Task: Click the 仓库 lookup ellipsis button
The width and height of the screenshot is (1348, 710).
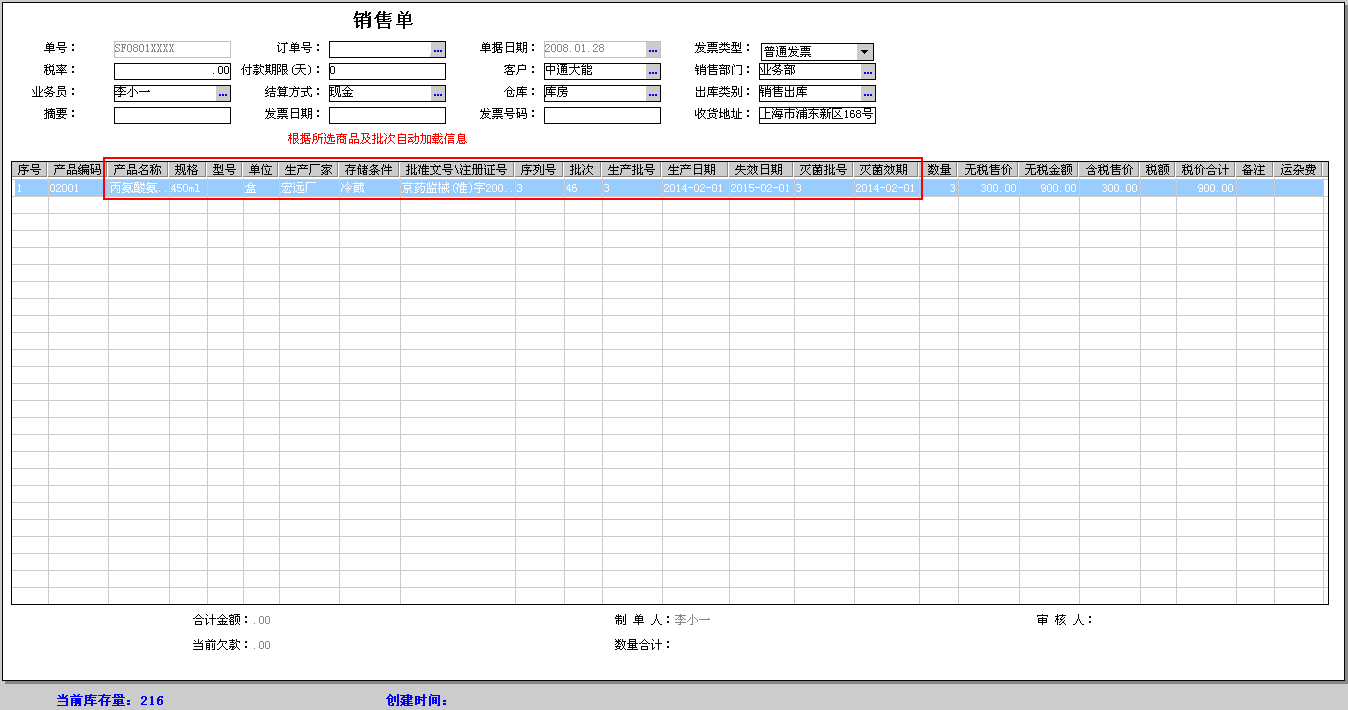Action: pos(653,94)
